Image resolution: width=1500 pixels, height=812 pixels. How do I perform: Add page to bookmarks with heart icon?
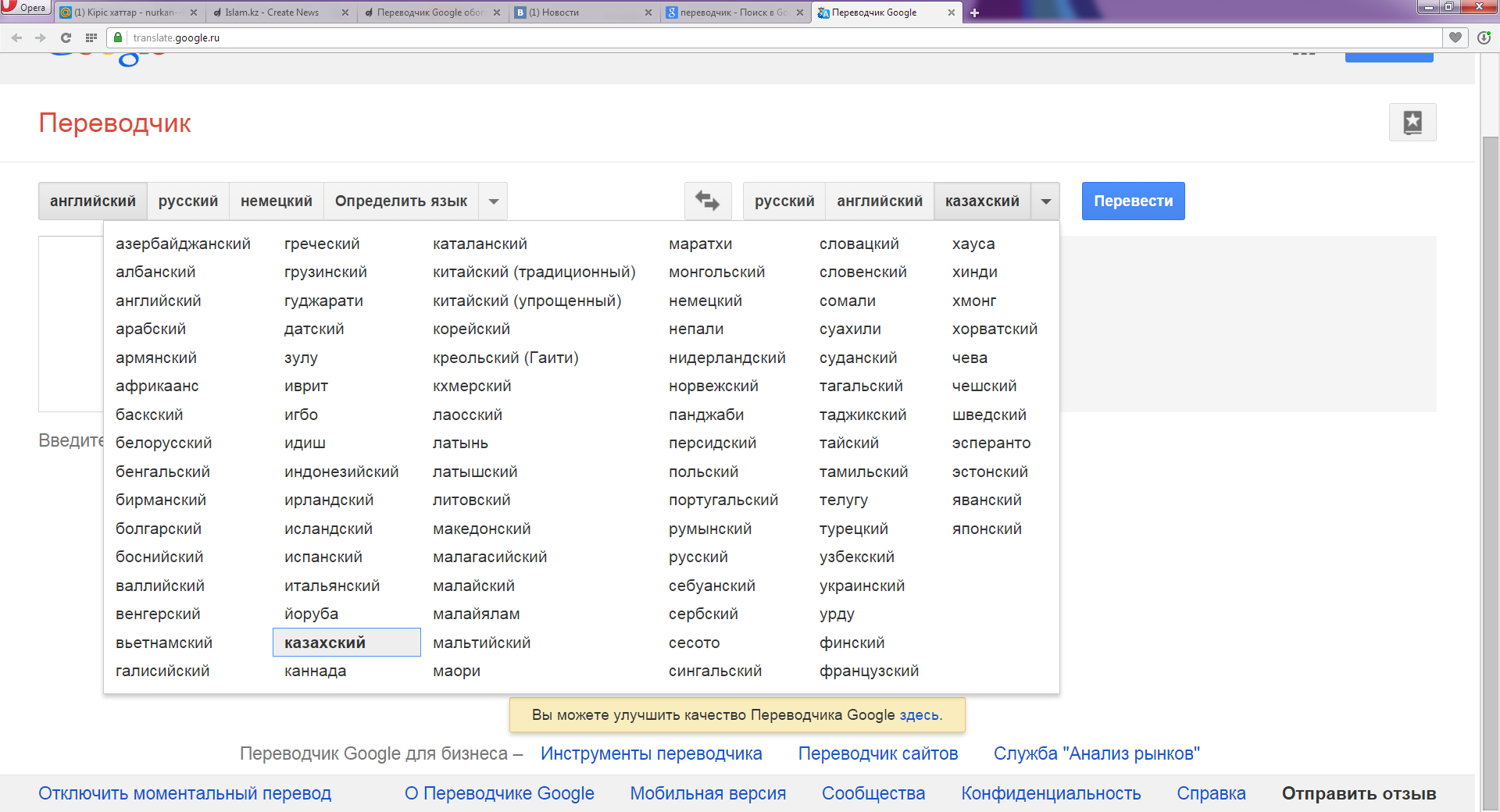[x=1455, y=37]
